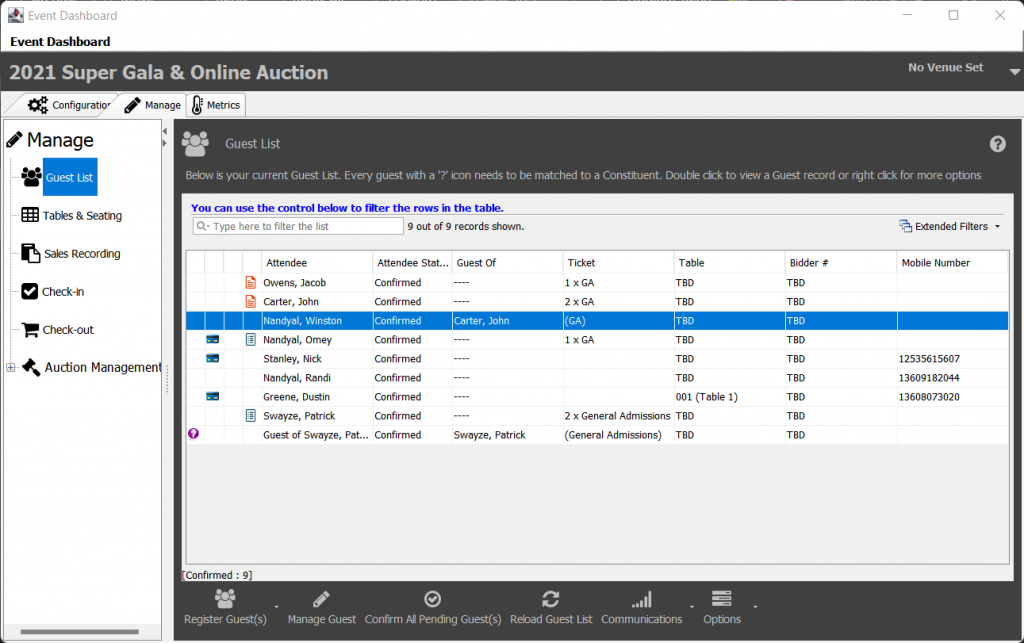Click the purple question mark icon for unmatched guest
The height and width of the screenshot is (643, 1024).
[193, 433]
